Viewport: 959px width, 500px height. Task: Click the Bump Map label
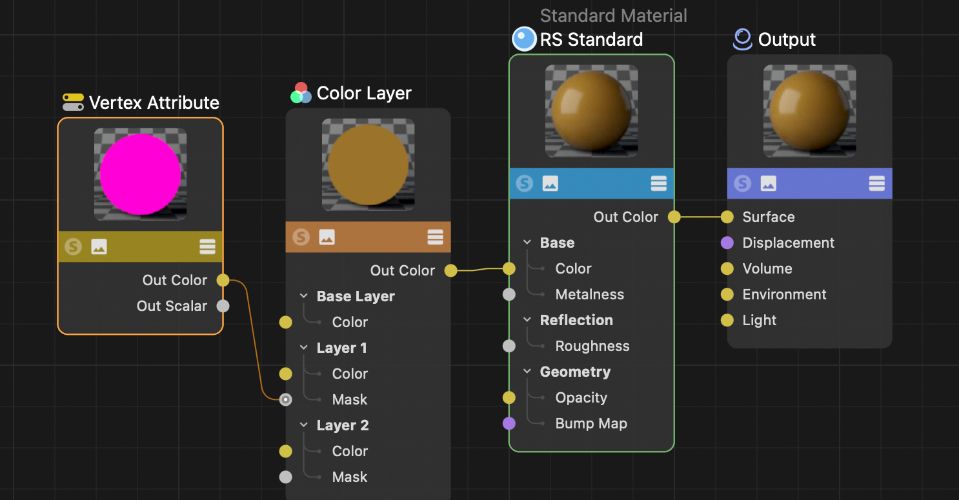tap(591, 424)
